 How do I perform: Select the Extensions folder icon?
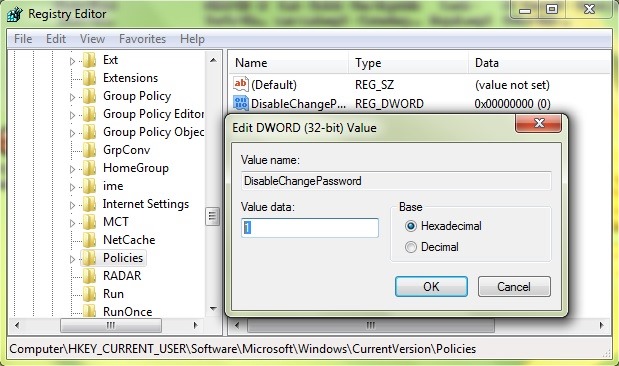pyautogui.click(x=90, y=78)
